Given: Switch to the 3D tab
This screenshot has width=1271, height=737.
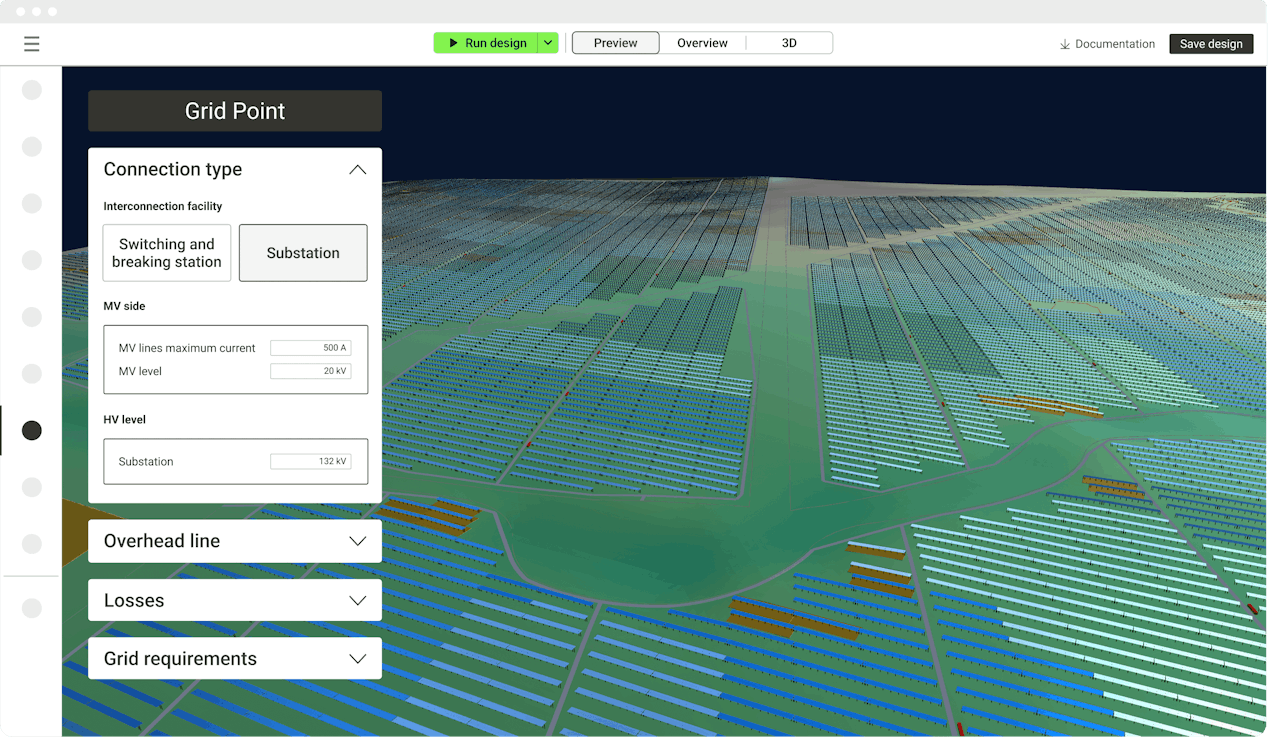Looking at the screenshot, I should (x=789, y=43).
